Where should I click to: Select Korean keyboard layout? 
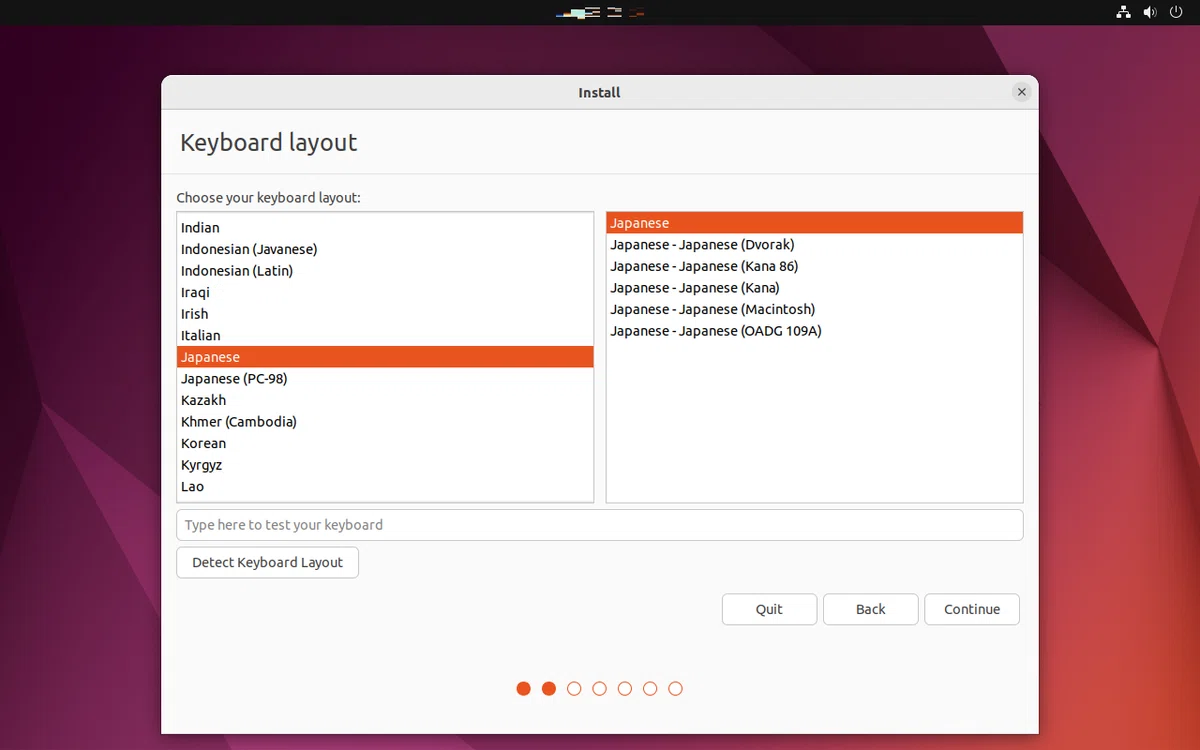(x=385, y=444)
